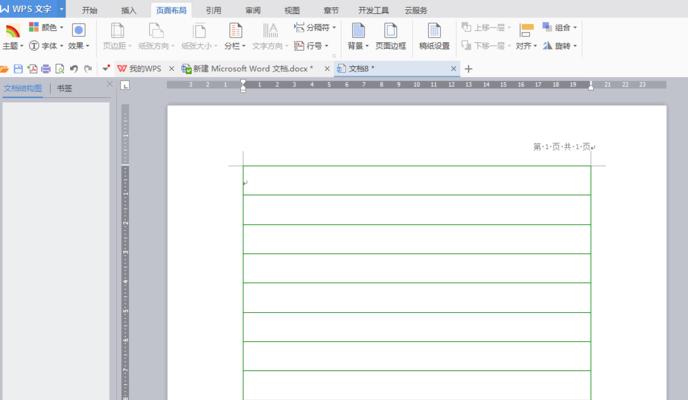Screen dimensions: 688x400
Task: Click the right indent marker on ruler
Action: pyautogui.click(x=591, y=87)
